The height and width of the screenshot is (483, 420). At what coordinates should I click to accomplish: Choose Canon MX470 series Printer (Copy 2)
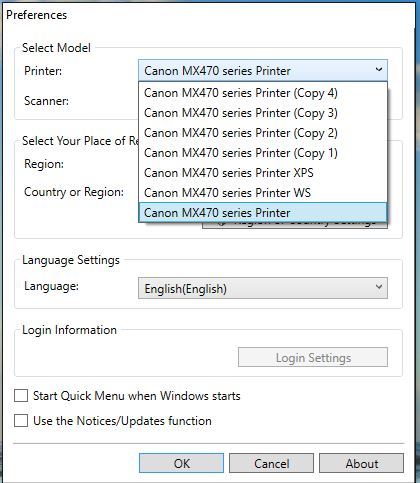tap(263, 133)
